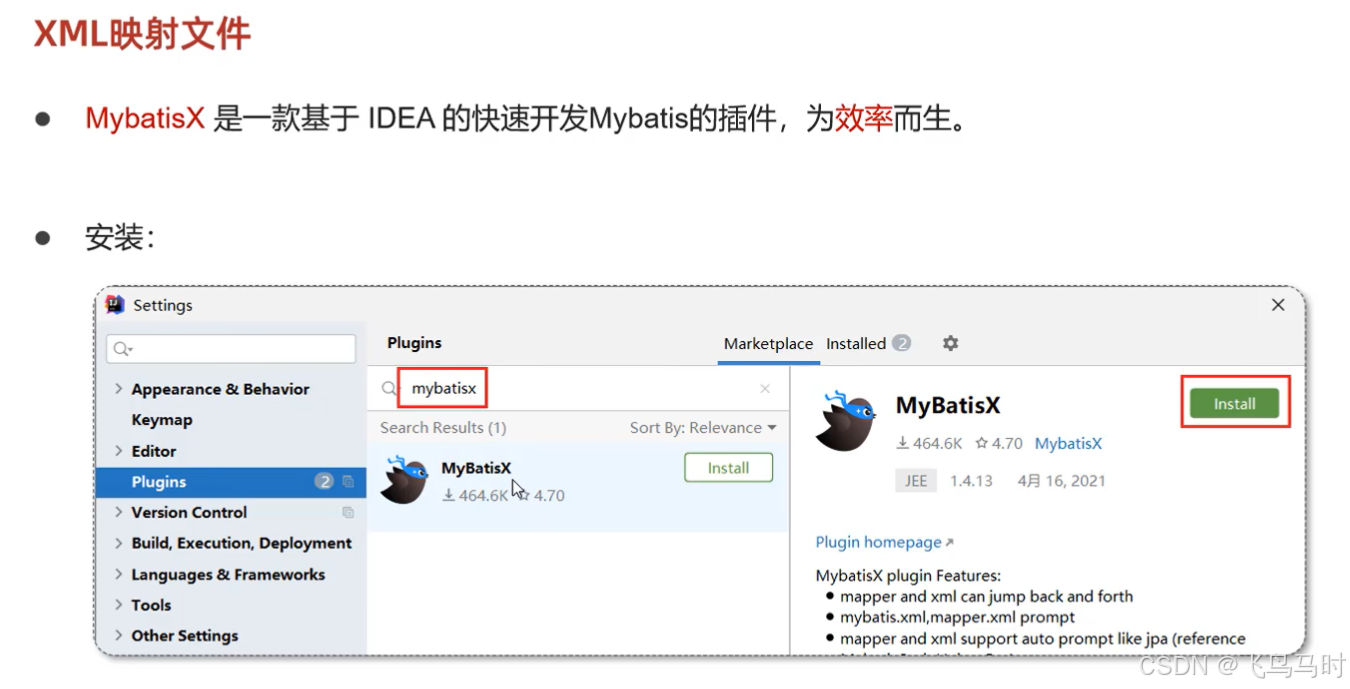
Task: Expand the Version Control node
Action: [119, 512]
